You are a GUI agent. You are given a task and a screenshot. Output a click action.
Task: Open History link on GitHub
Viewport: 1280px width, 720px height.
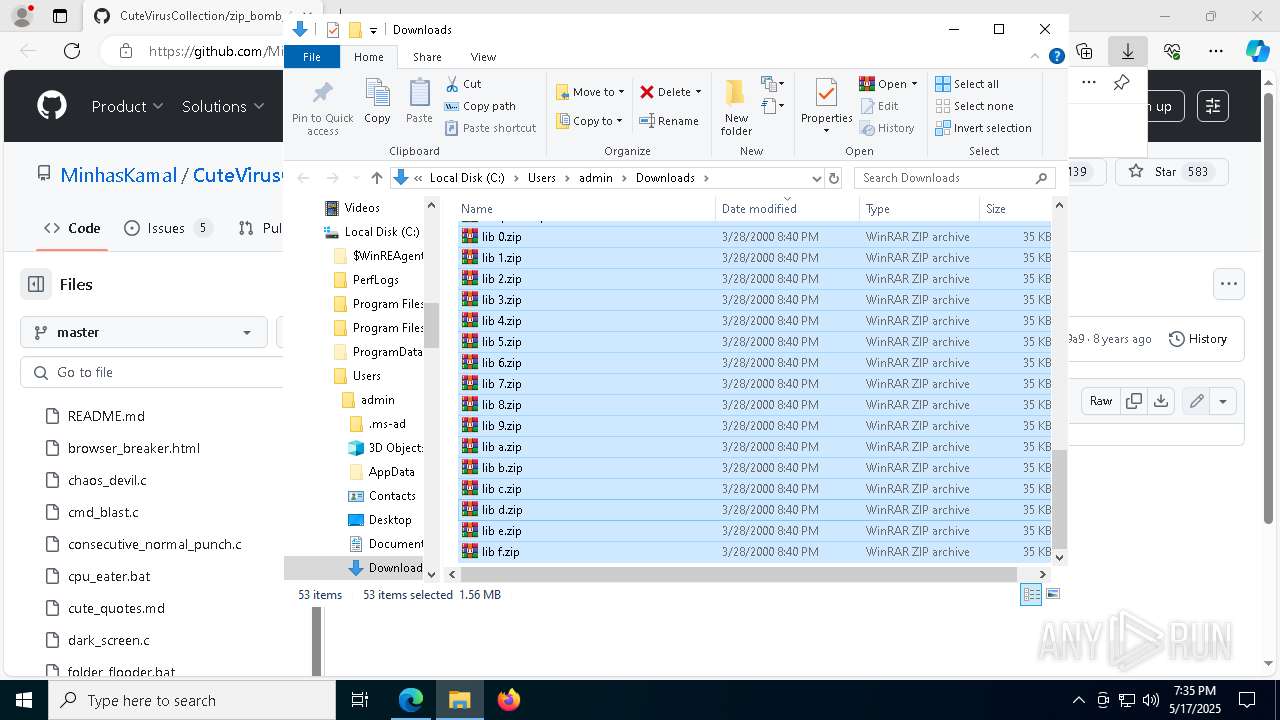[x=1198, y=339]
